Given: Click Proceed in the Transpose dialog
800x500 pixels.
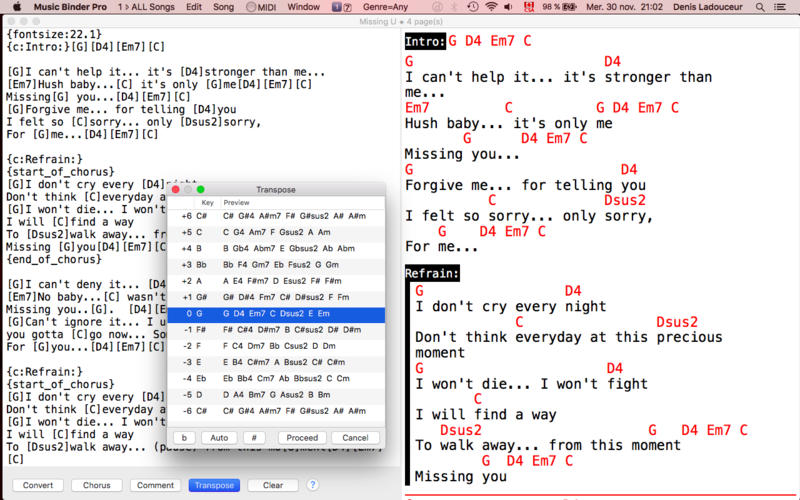Looking at the screenshot, I should (x=302, y=438).
